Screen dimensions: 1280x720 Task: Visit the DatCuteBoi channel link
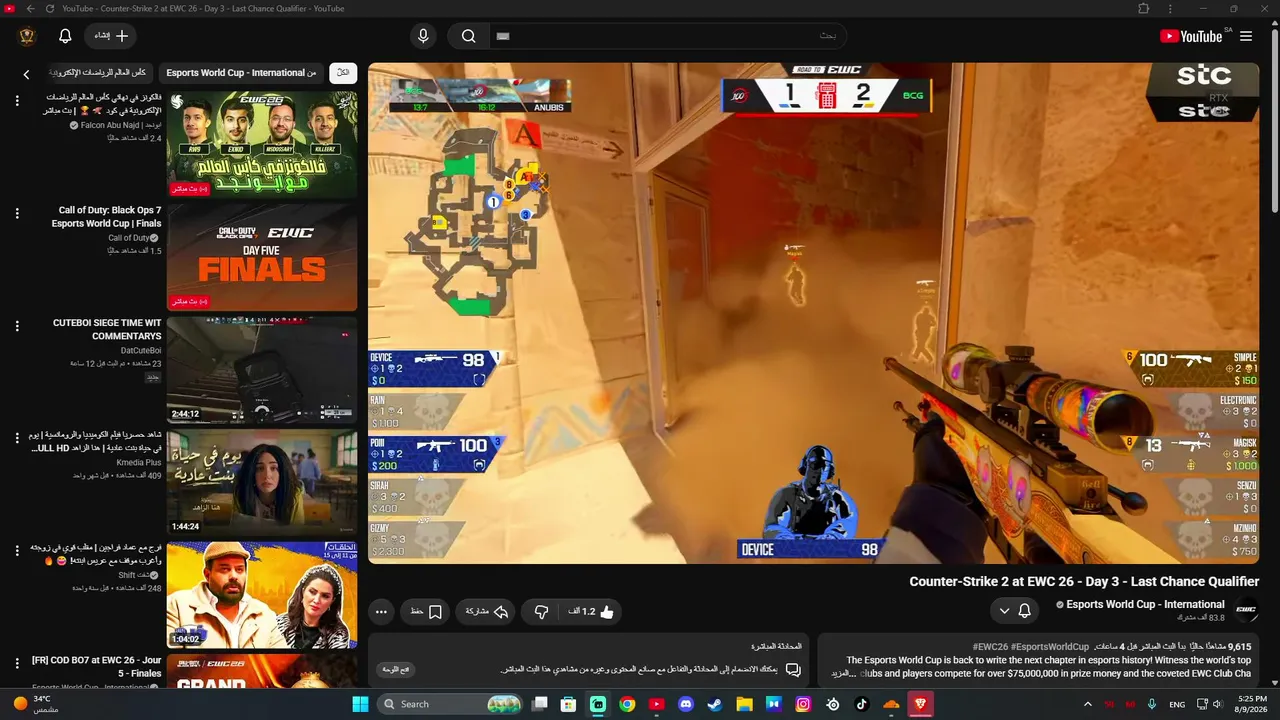(141, 351)
